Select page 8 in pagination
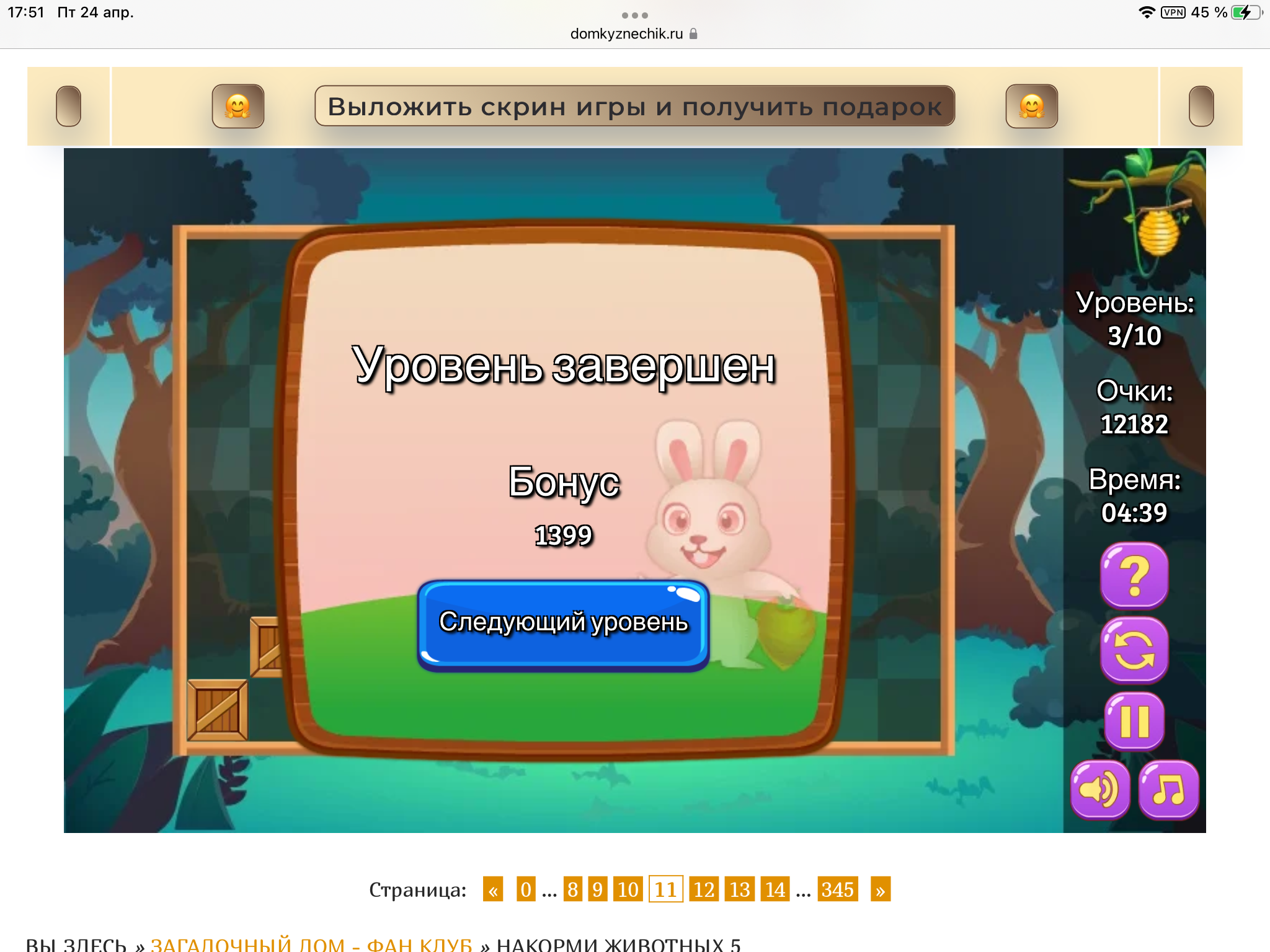This screenshot has height=952, width=1270. coord(572,890)
